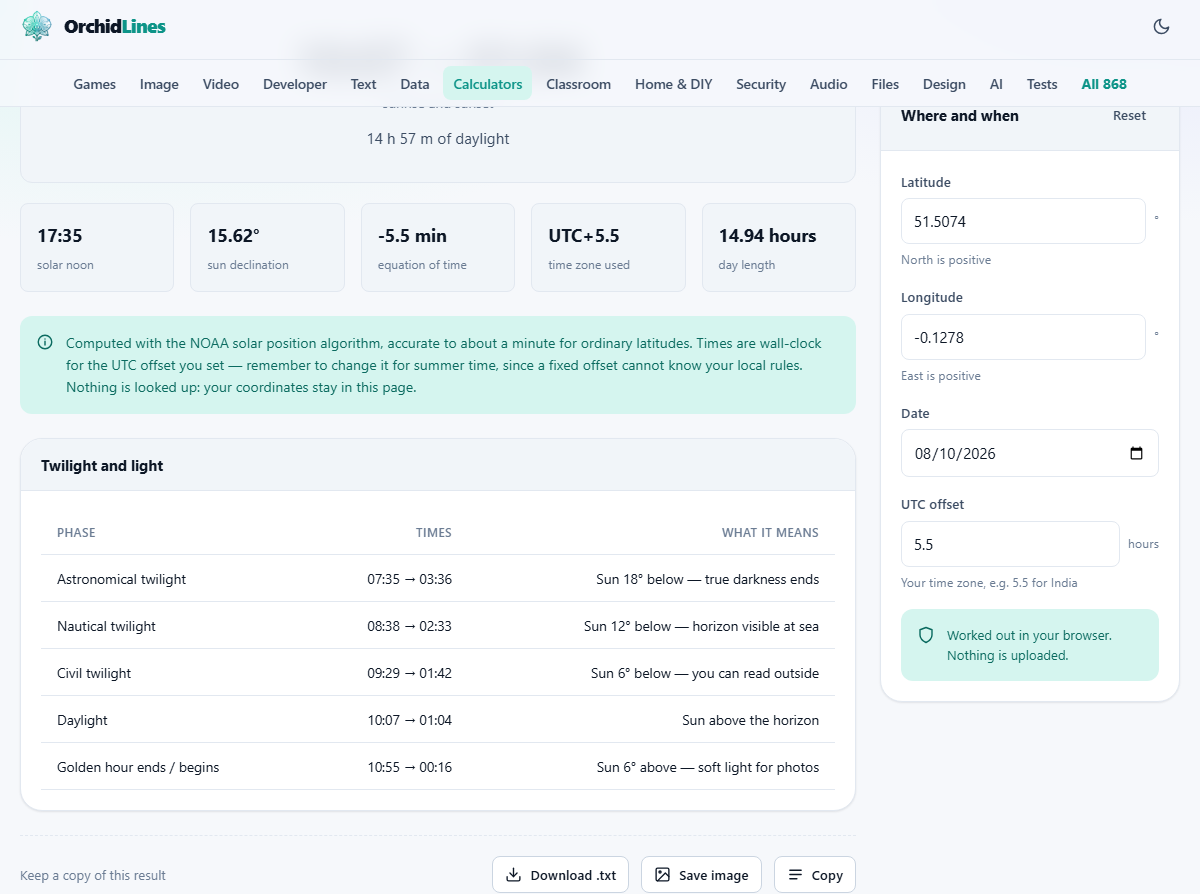Viewport: 1200px width, 894px height.
Task: Click the info icon in NOAA notice
Action: [45, 343]
